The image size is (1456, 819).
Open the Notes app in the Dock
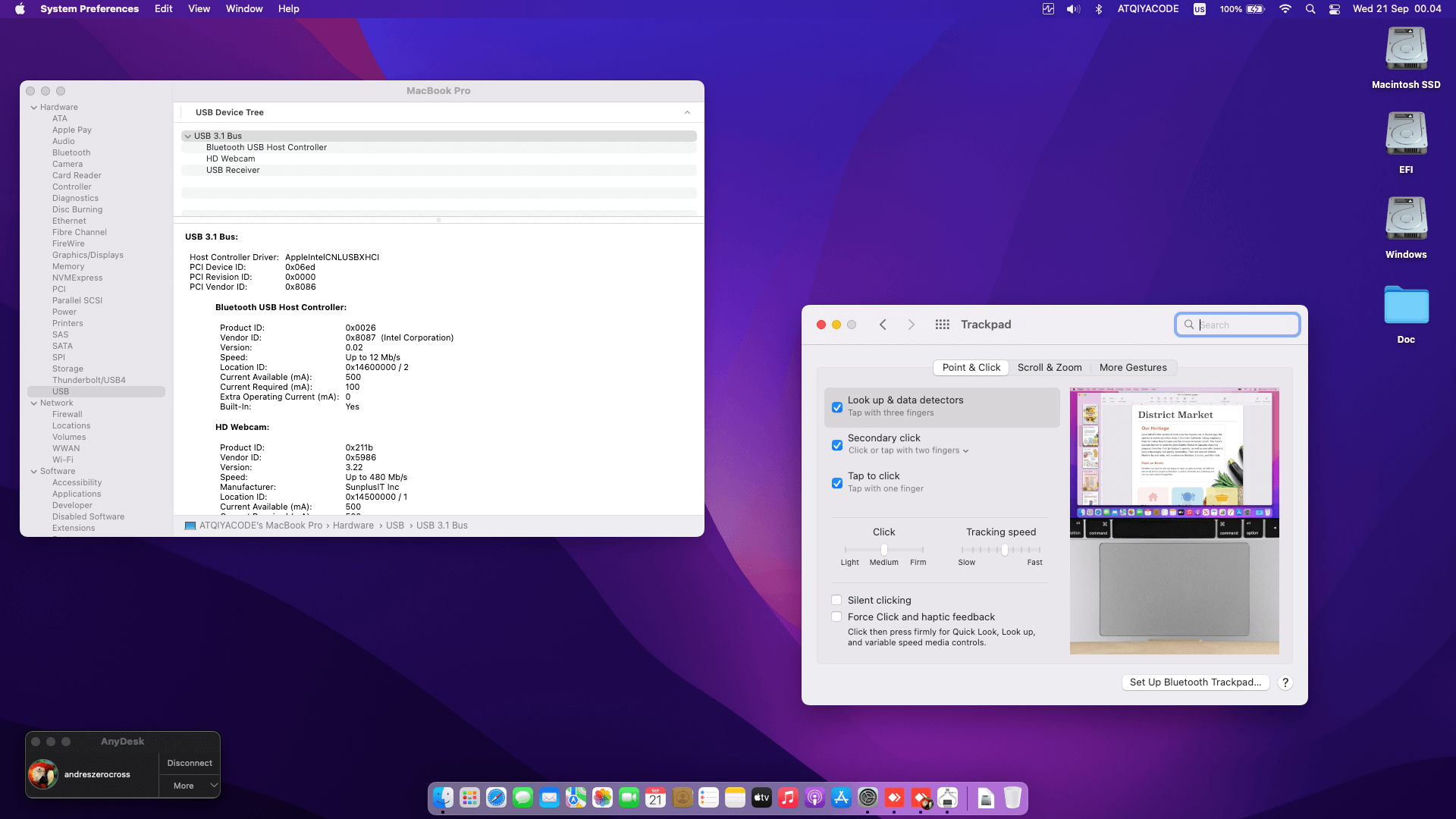pyautogui.click(x=735, y=798)
